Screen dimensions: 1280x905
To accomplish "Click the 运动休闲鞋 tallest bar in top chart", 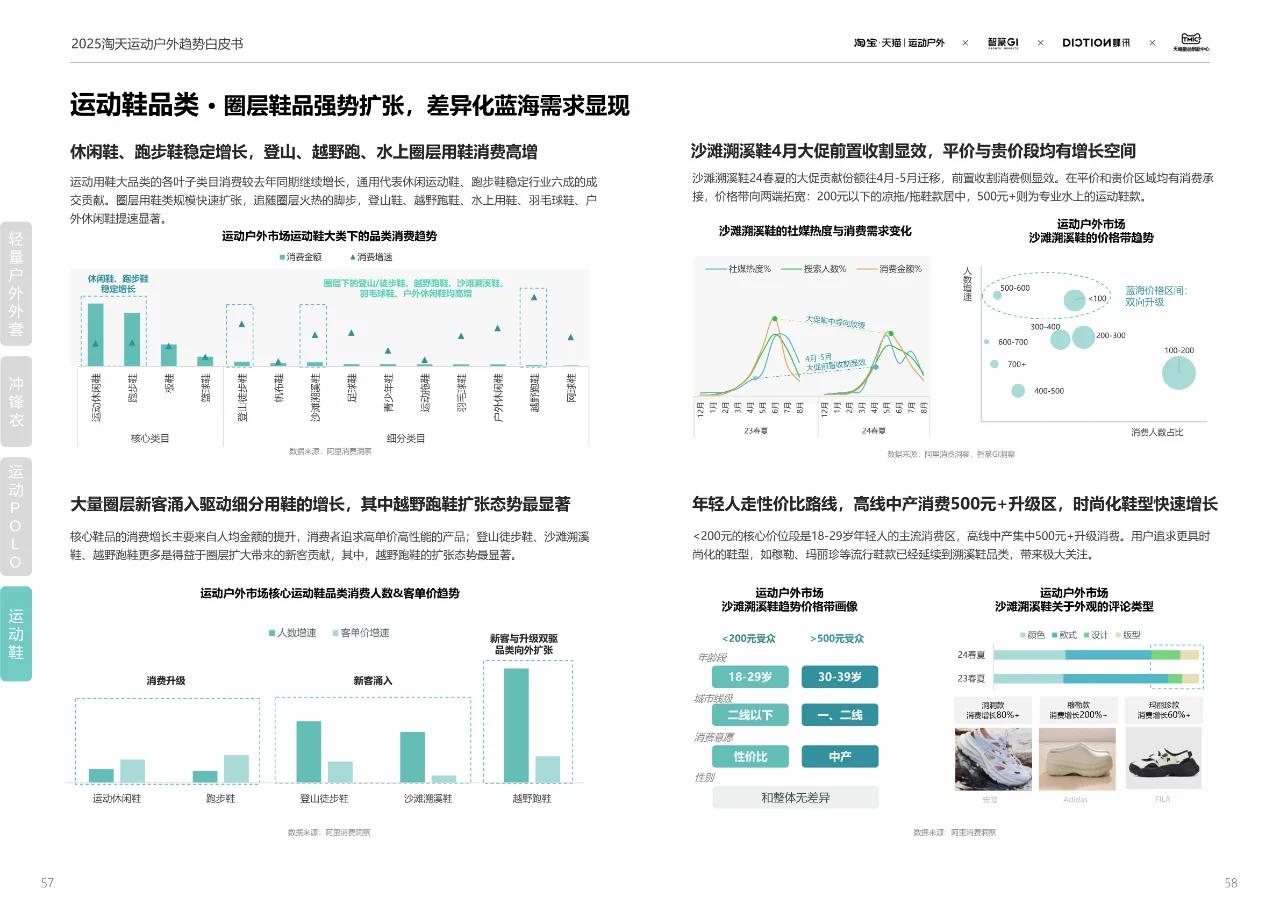I will (96, 334).
